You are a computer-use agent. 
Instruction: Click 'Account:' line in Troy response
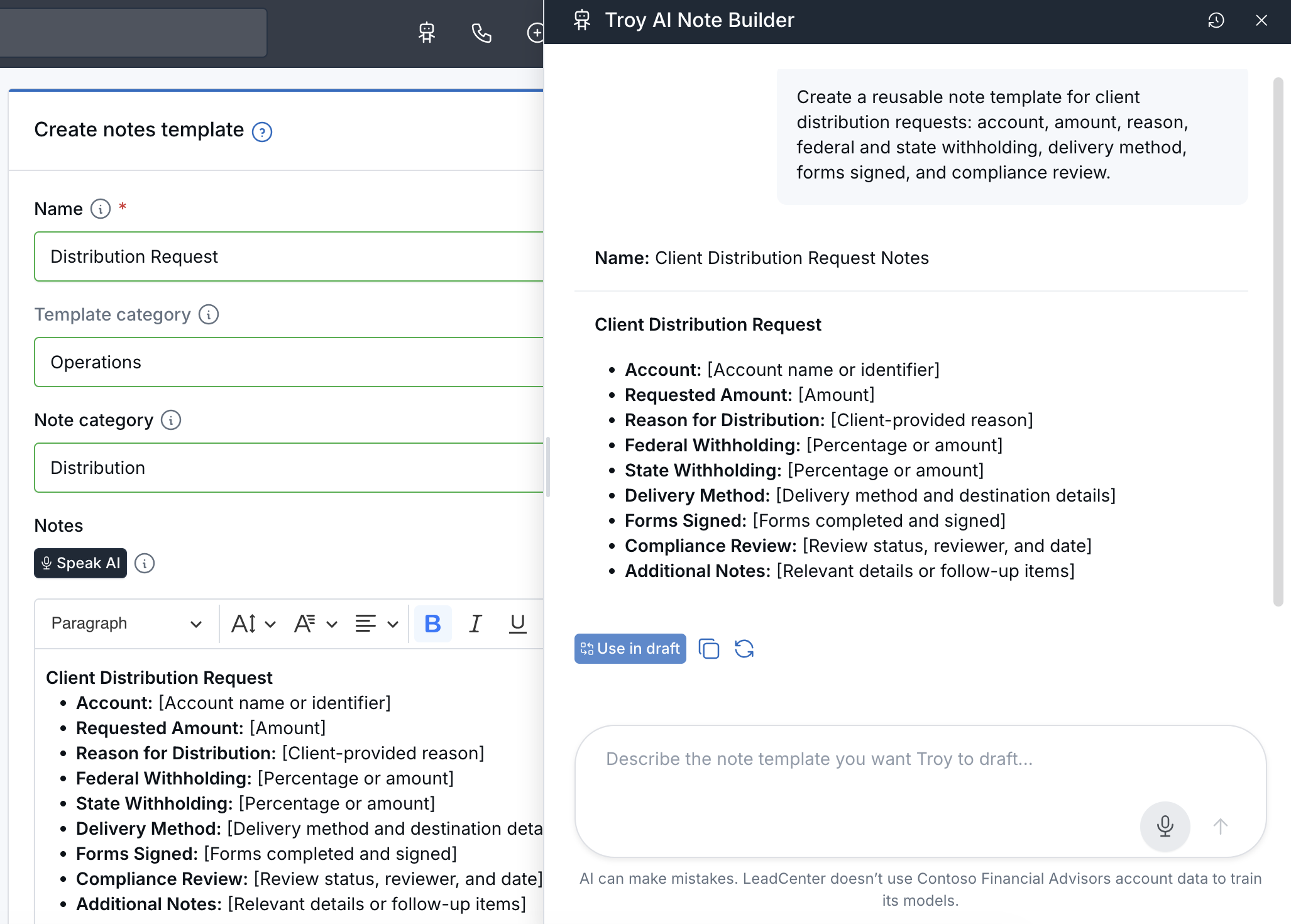click(x=782, y=370)
